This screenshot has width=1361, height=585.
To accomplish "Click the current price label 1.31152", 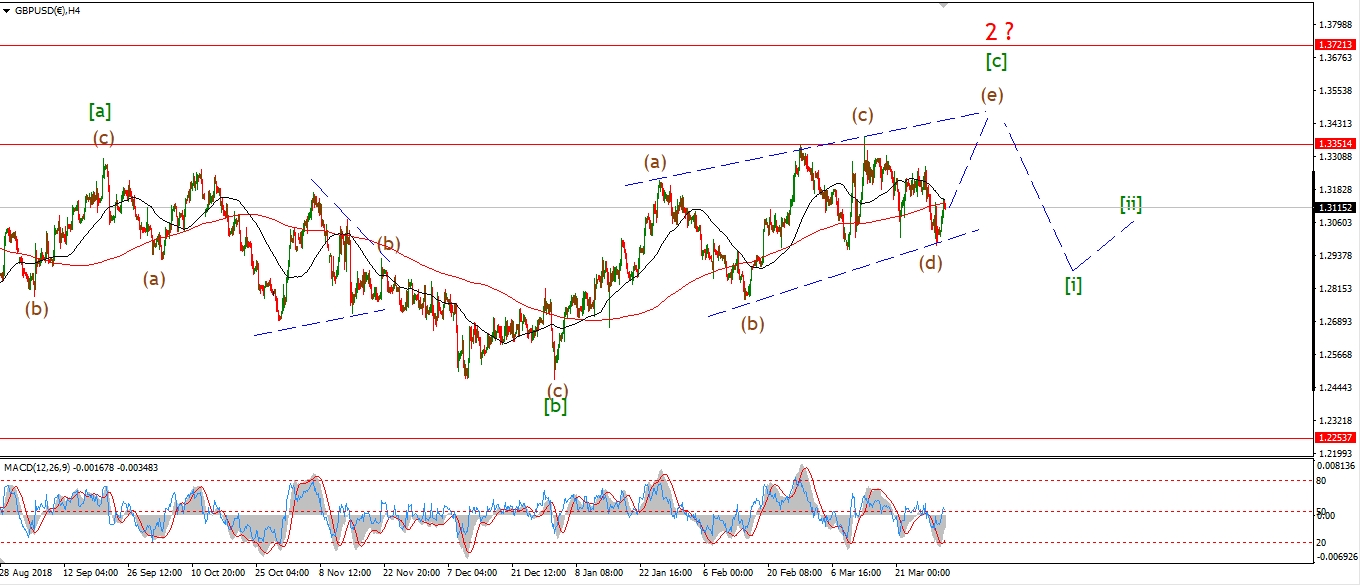I will pyautogui.click(x=1336, y=207).
